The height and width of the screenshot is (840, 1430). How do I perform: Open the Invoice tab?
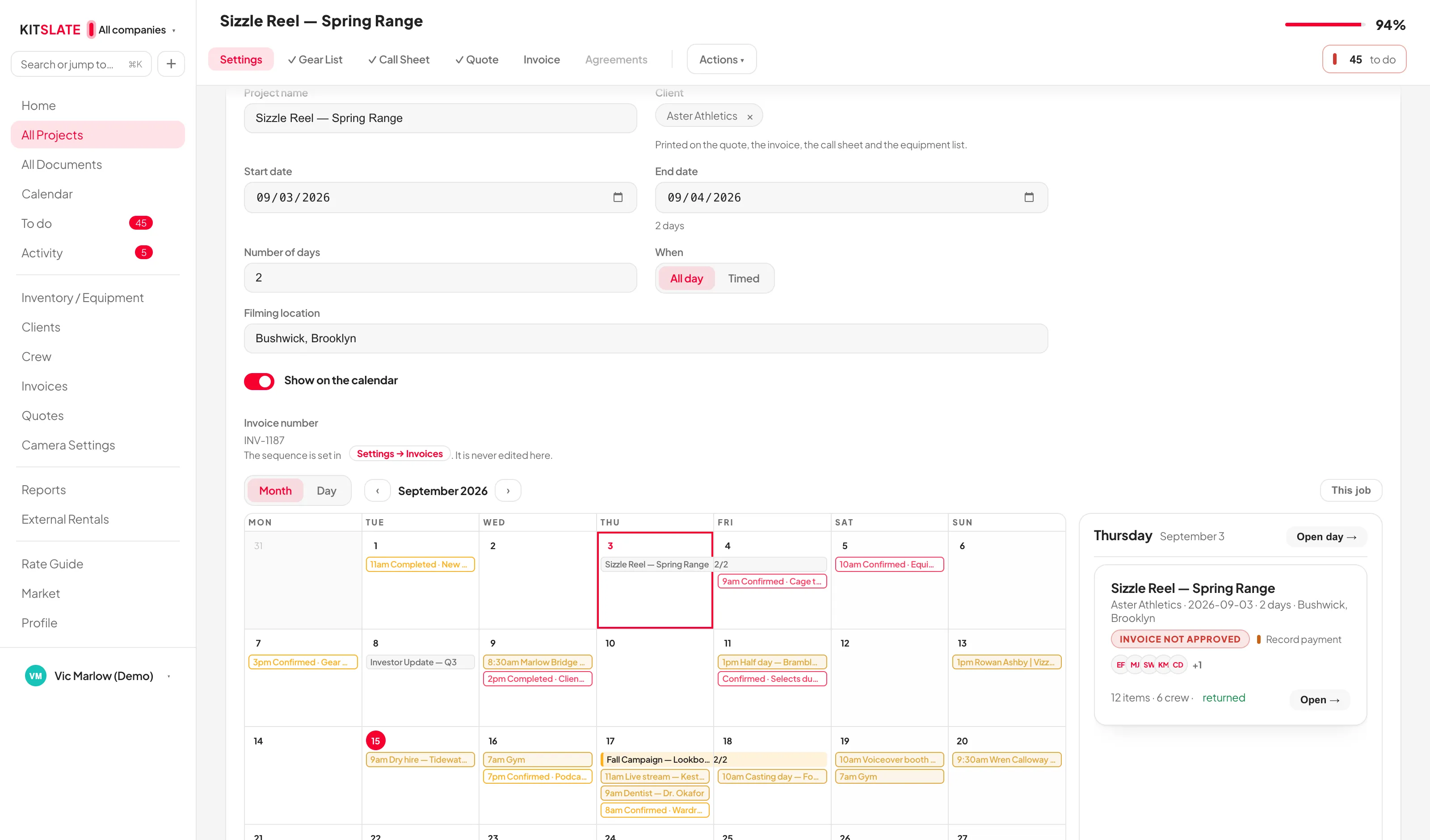point(541,59)
